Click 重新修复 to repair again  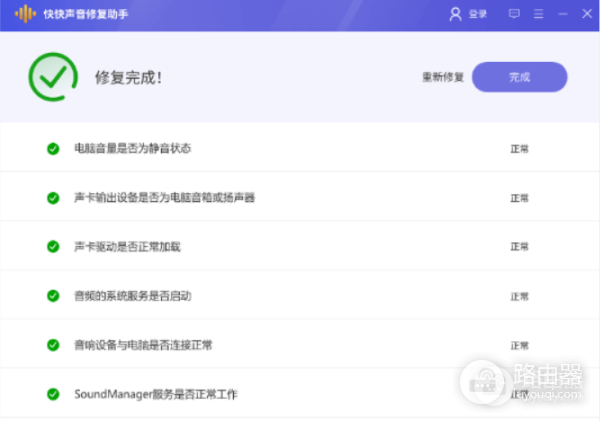443,77
